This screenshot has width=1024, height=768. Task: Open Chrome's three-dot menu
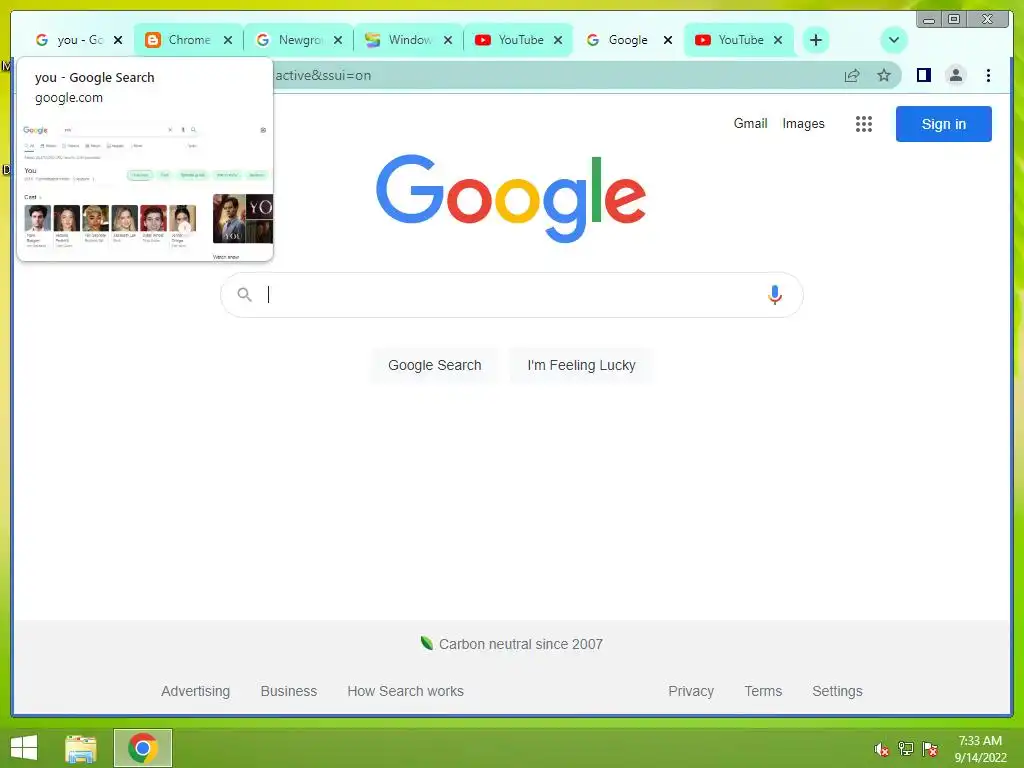[988, 75]
